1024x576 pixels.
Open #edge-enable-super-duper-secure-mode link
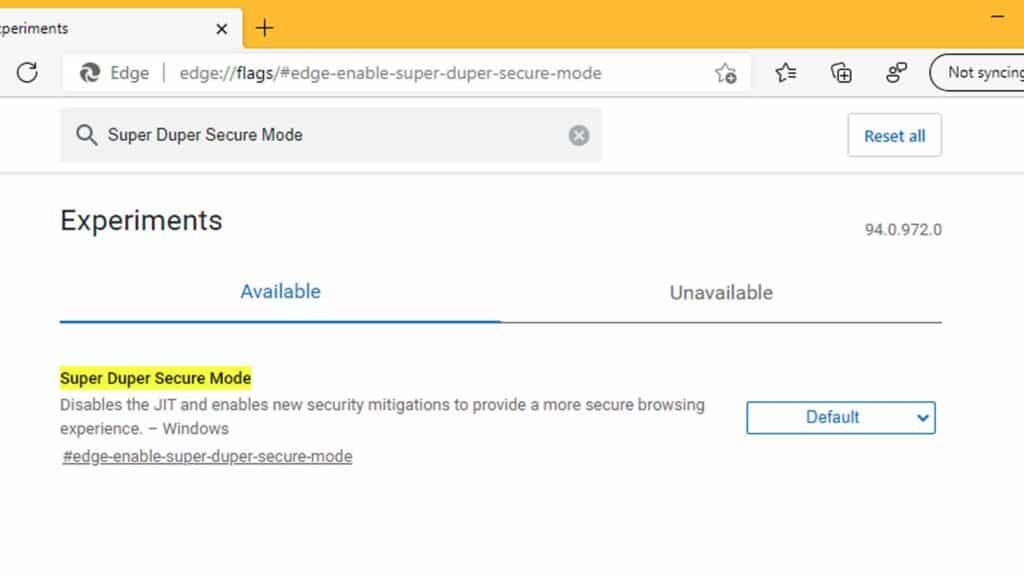(207, 456)
